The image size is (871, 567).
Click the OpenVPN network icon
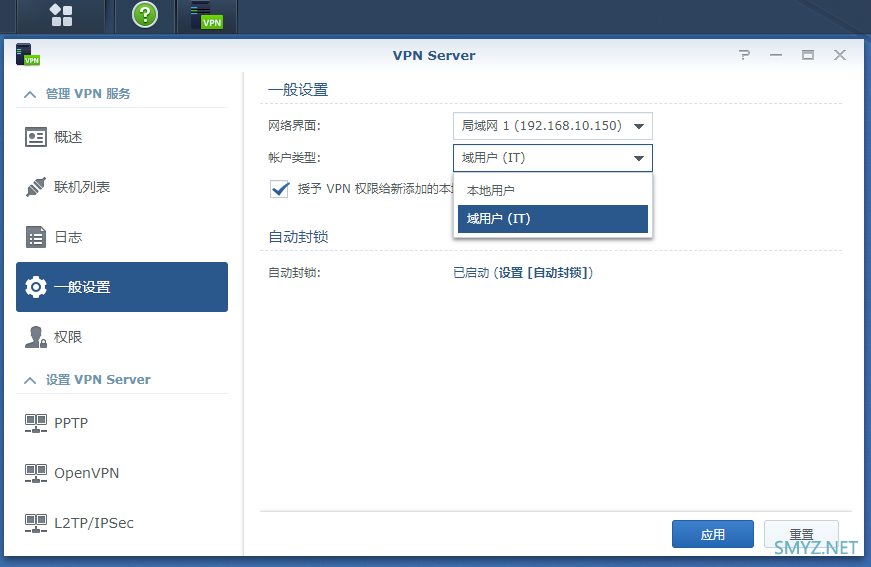(x=36, y=473)
